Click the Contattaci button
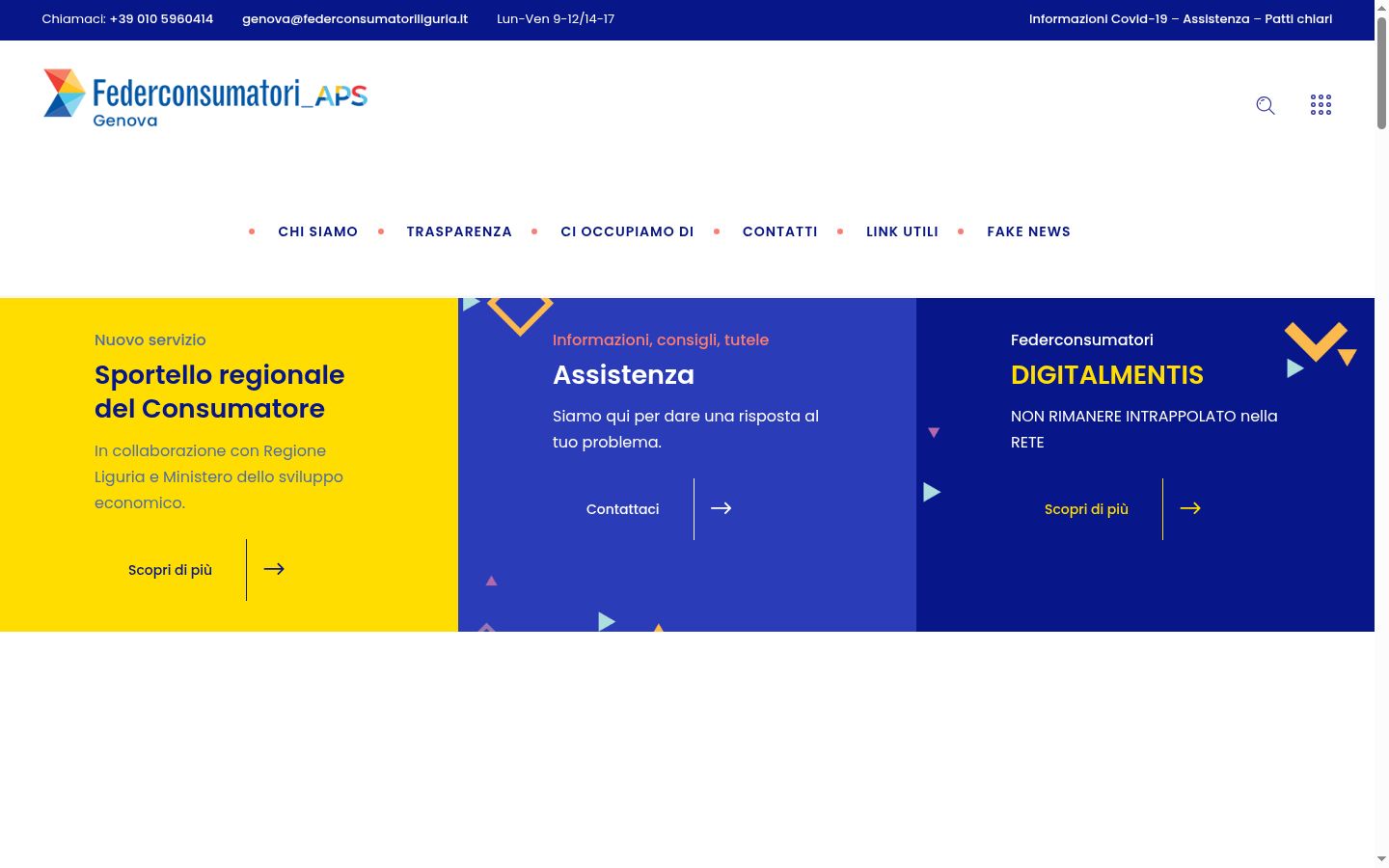1389x868 pixels. tap(623, 509)
